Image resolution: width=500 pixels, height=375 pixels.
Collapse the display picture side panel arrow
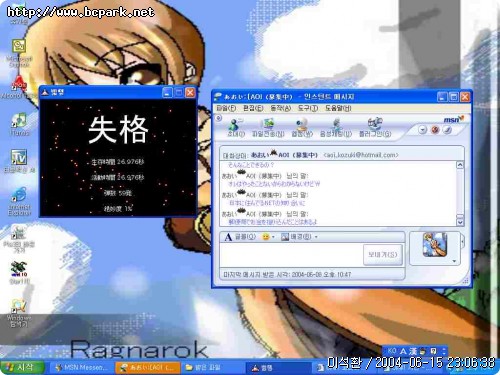(x=463, y=241)
